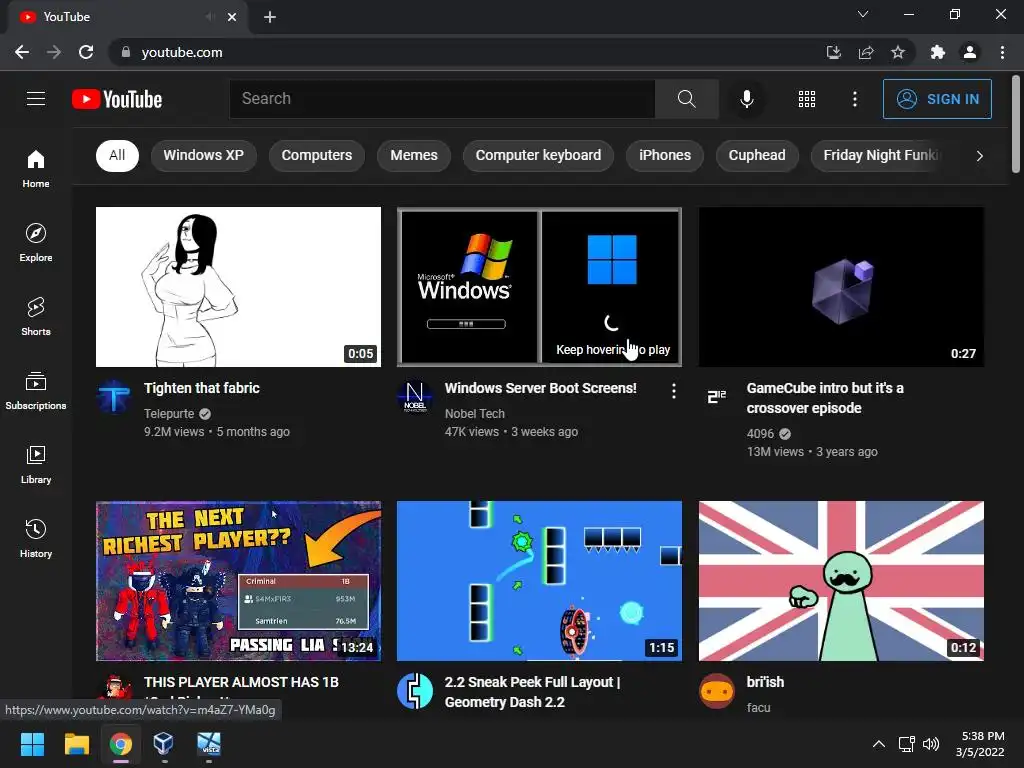This screenshot has height=768, width=1024.
Task: Open the YouTube settings three-dot menu
Action: click(x=854, y=99)
